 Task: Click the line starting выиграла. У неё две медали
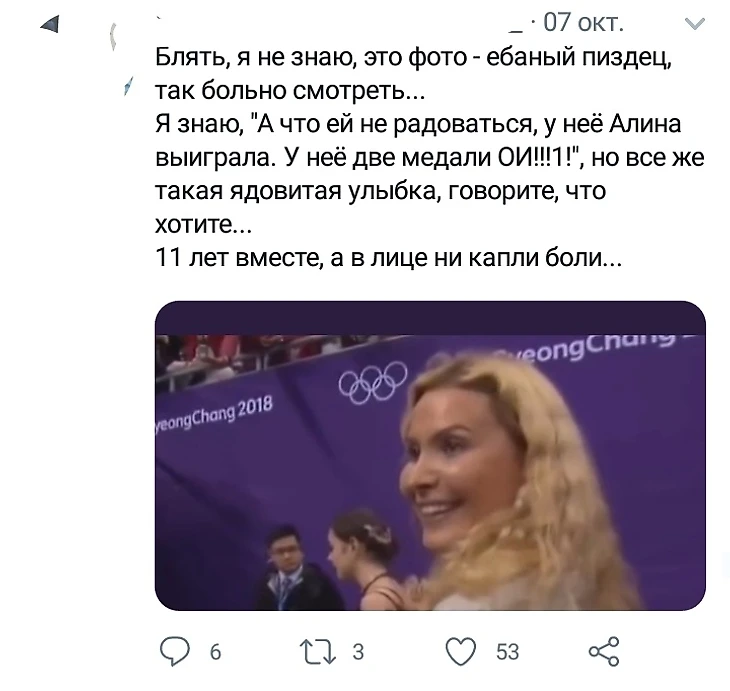[432, 159]
